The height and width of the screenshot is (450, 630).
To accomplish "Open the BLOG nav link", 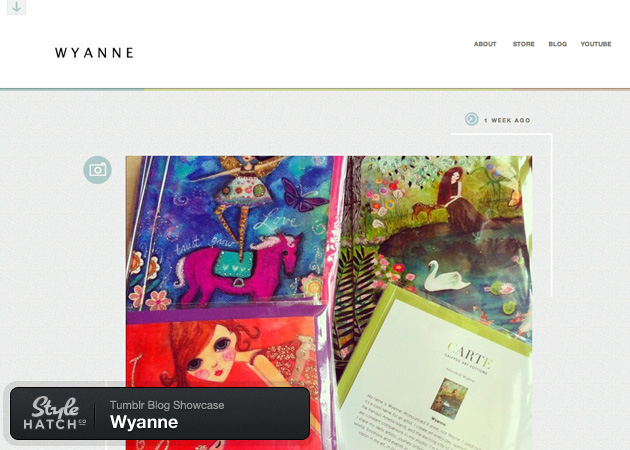I will 557,44.
